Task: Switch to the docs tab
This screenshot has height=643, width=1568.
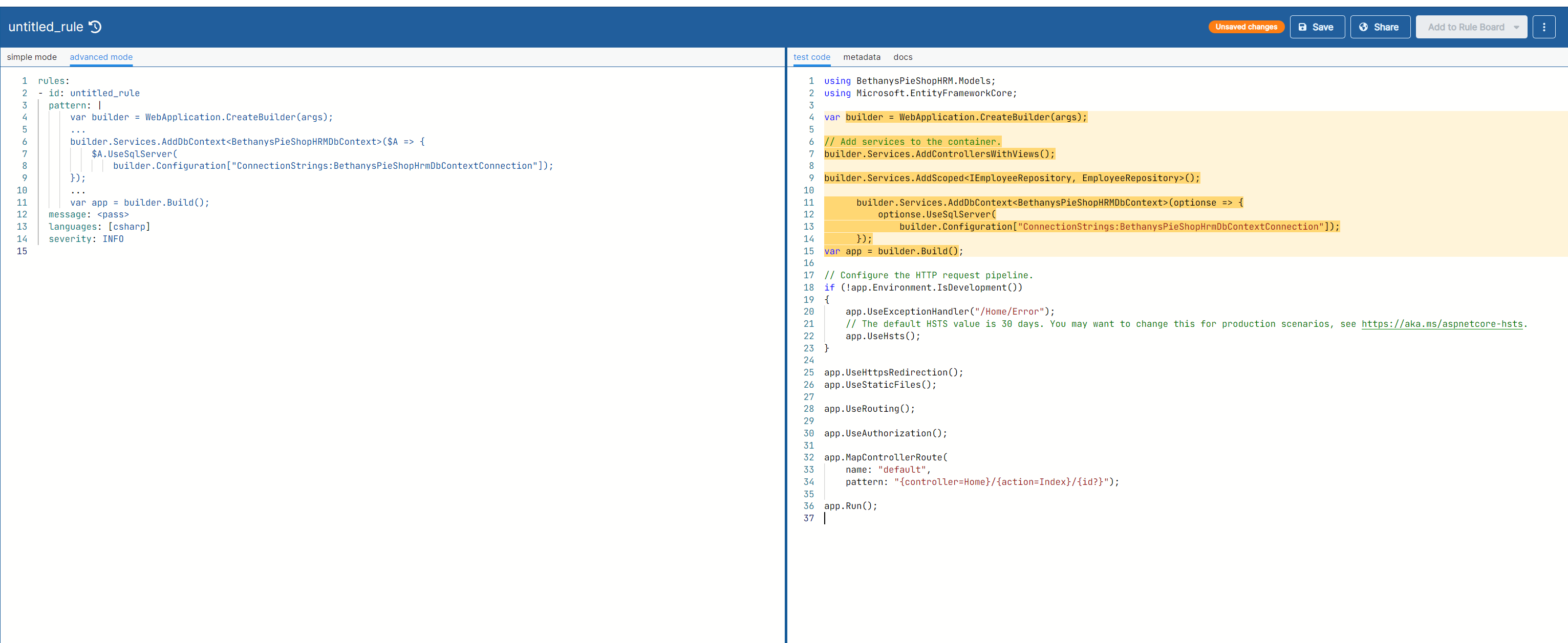Action: pos(903,57)
